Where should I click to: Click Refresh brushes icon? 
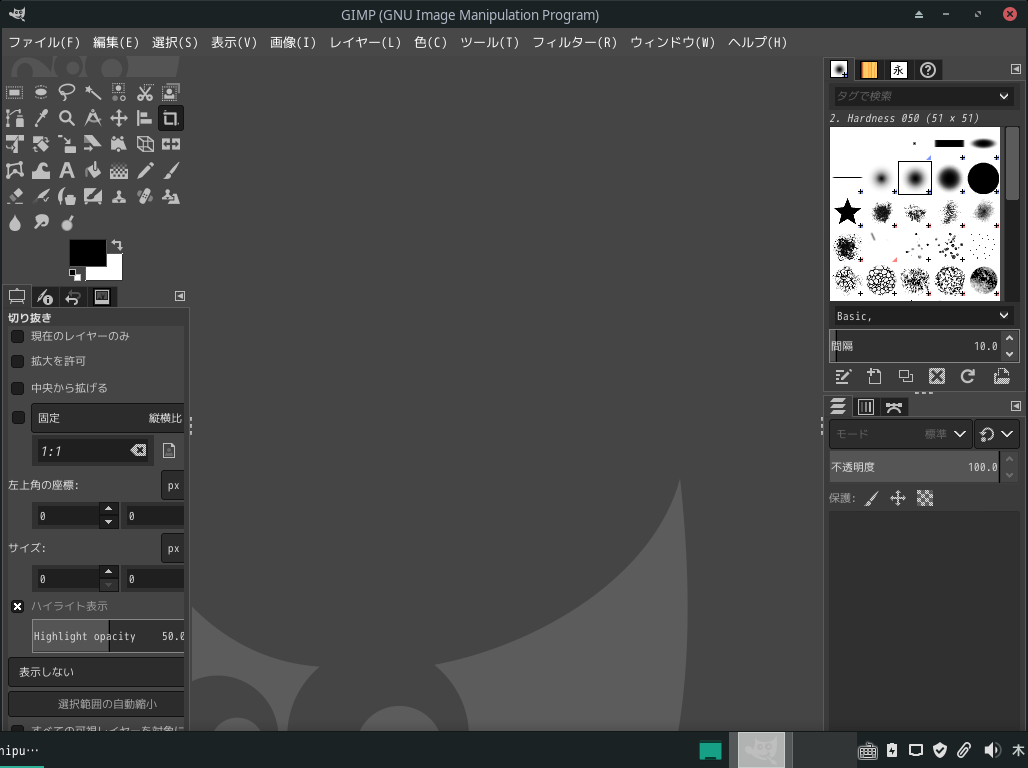pyautogui.click(x=968, y=376)
